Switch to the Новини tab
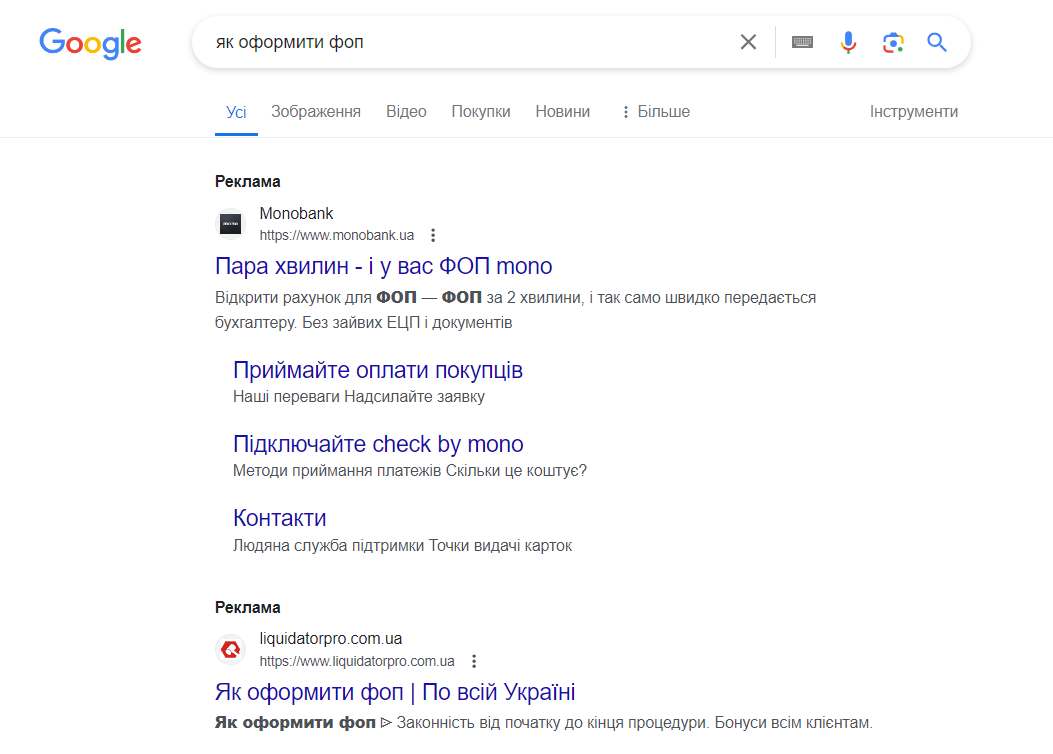This screenshot has width=1053, height=754. 562,111
